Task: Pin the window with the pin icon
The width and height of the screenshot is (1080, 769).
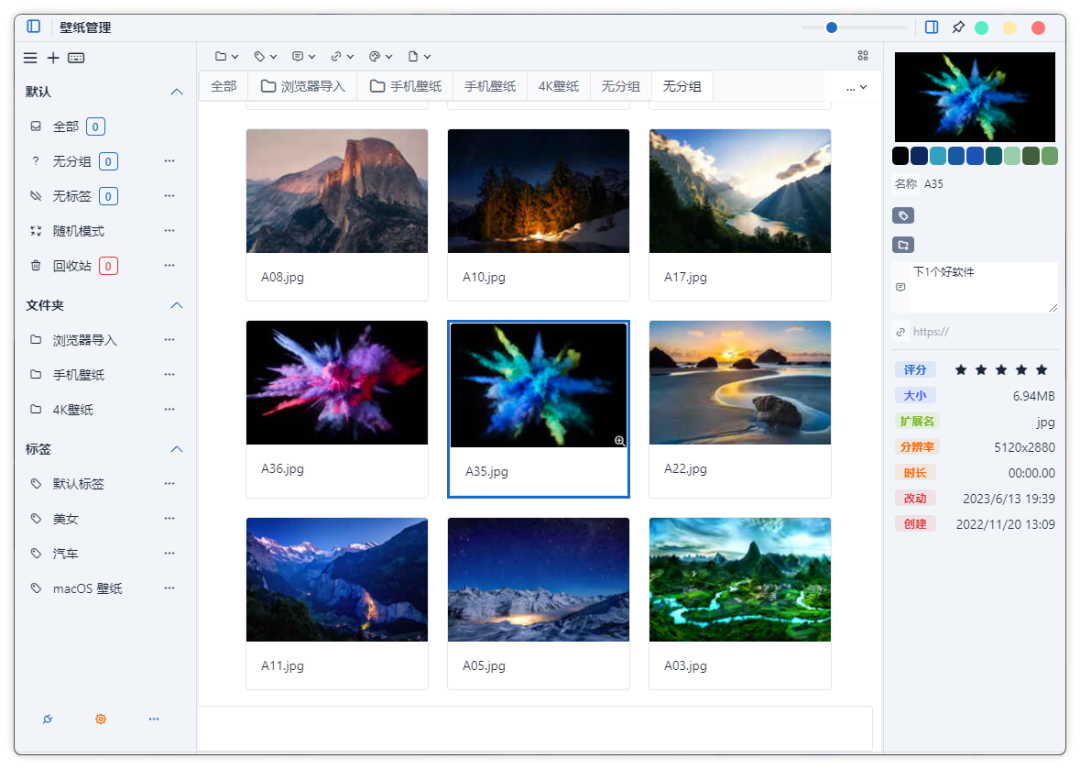Action: (x=957, y=28)
